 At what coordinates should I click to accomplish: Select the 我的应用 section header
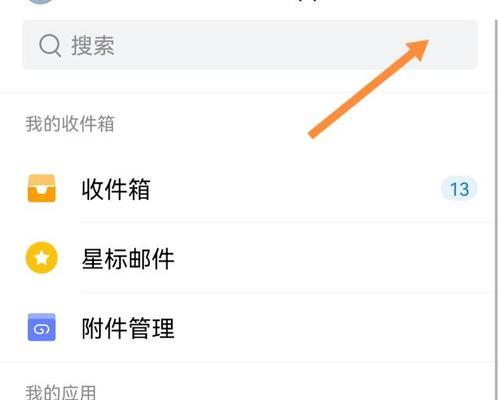pos(61,392)
